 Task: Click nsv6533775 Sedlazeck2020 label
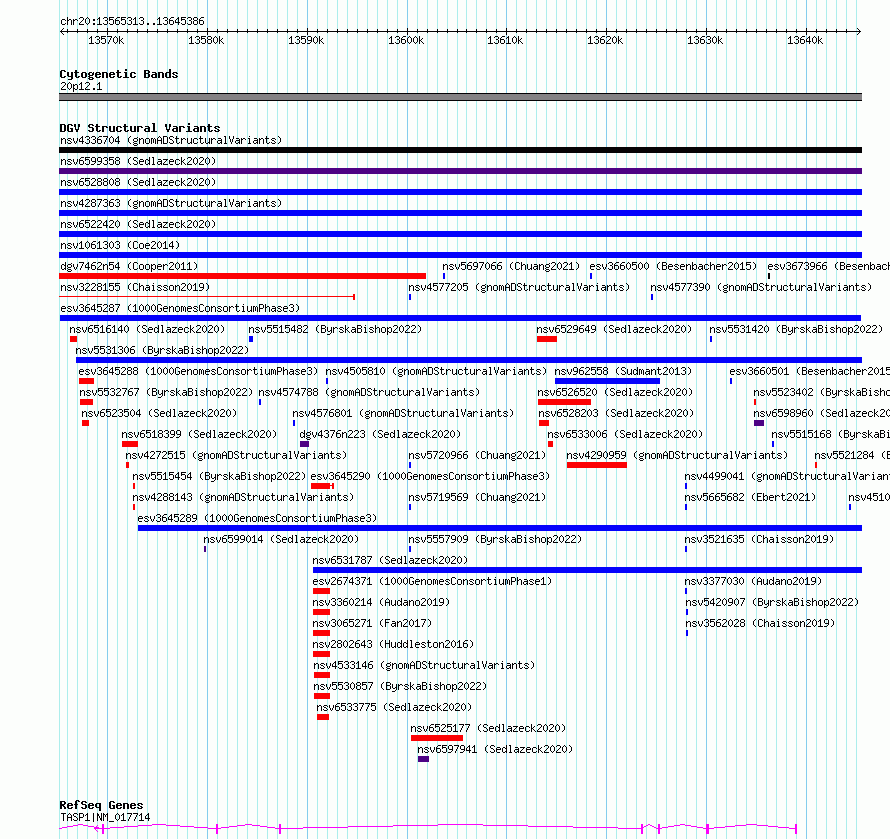[x=394, y=707]
